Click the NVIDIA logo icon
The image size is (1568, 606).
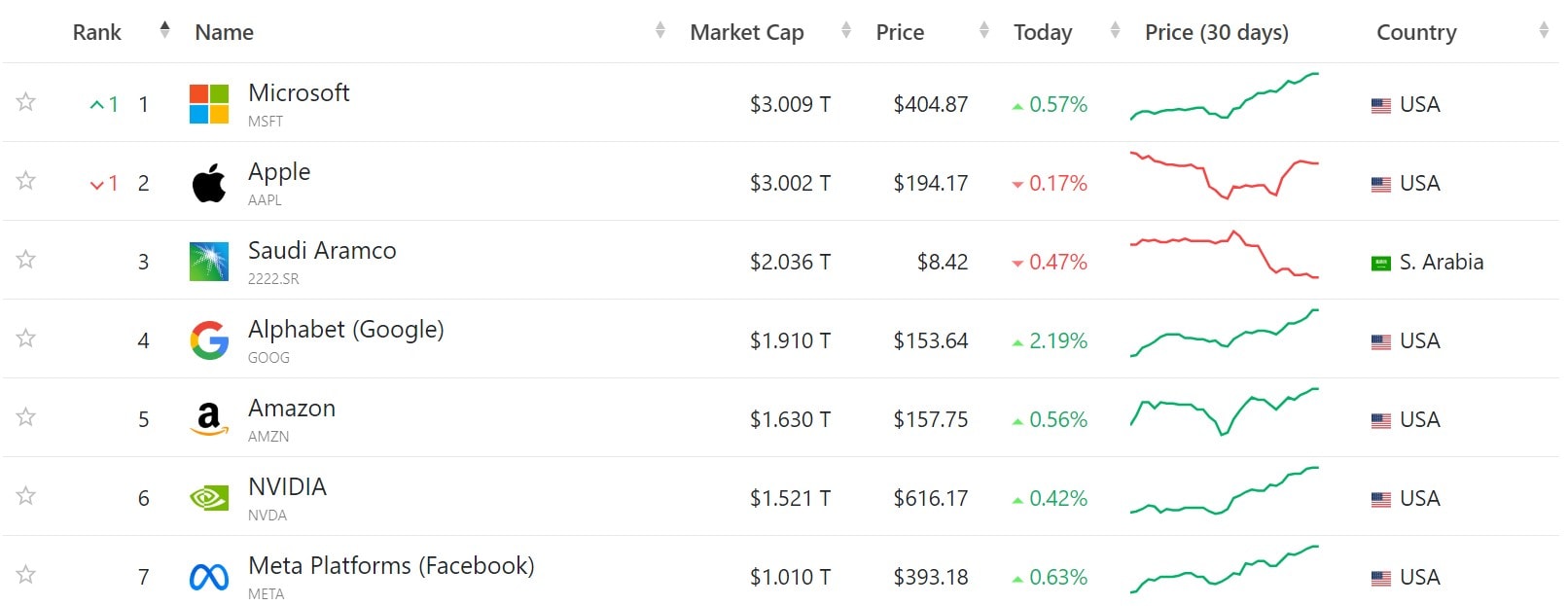(209, 498)
